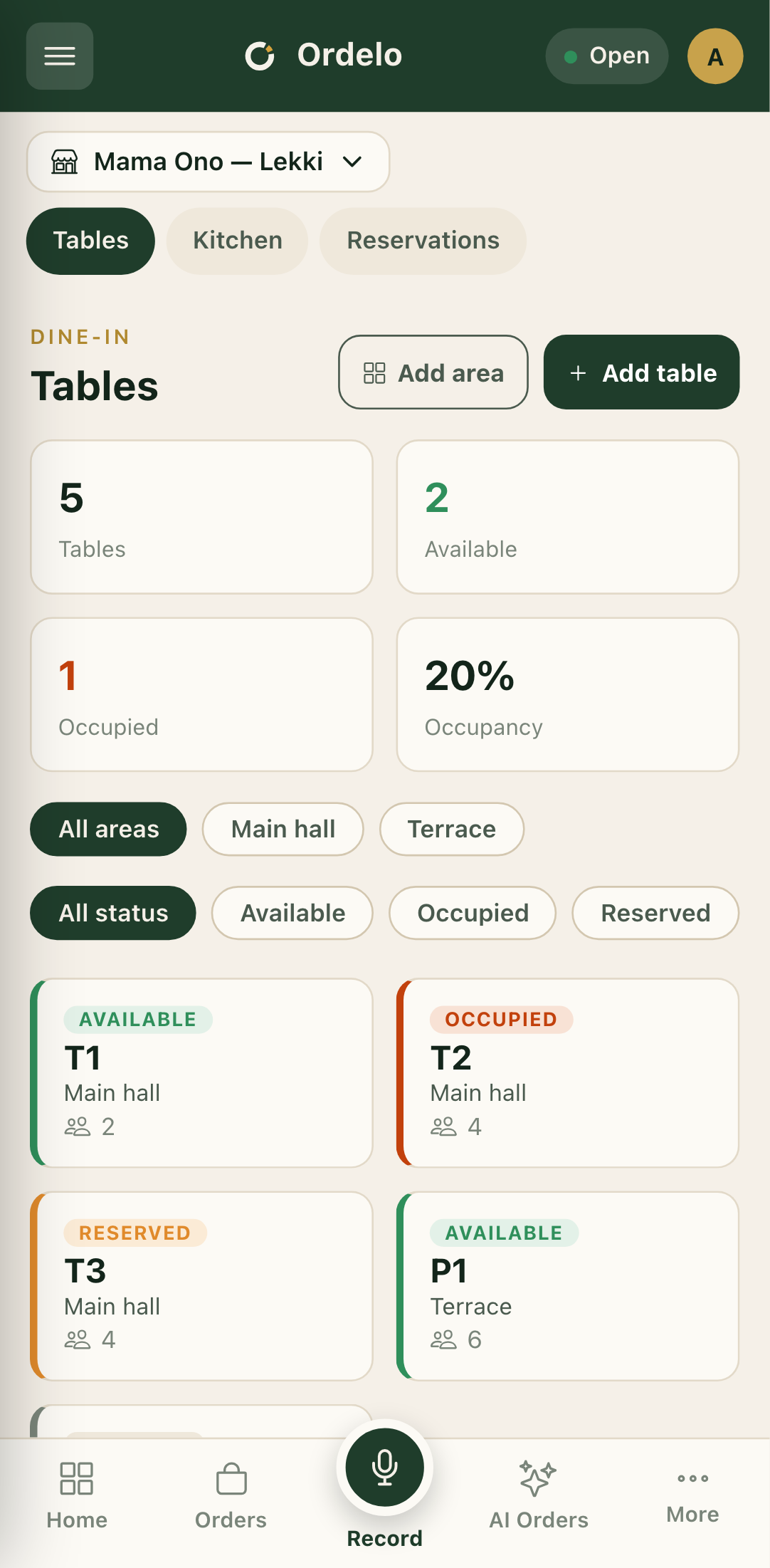Switch to the Kitchen tab
The image size is (770, 1568).
(x=238, y=241)
